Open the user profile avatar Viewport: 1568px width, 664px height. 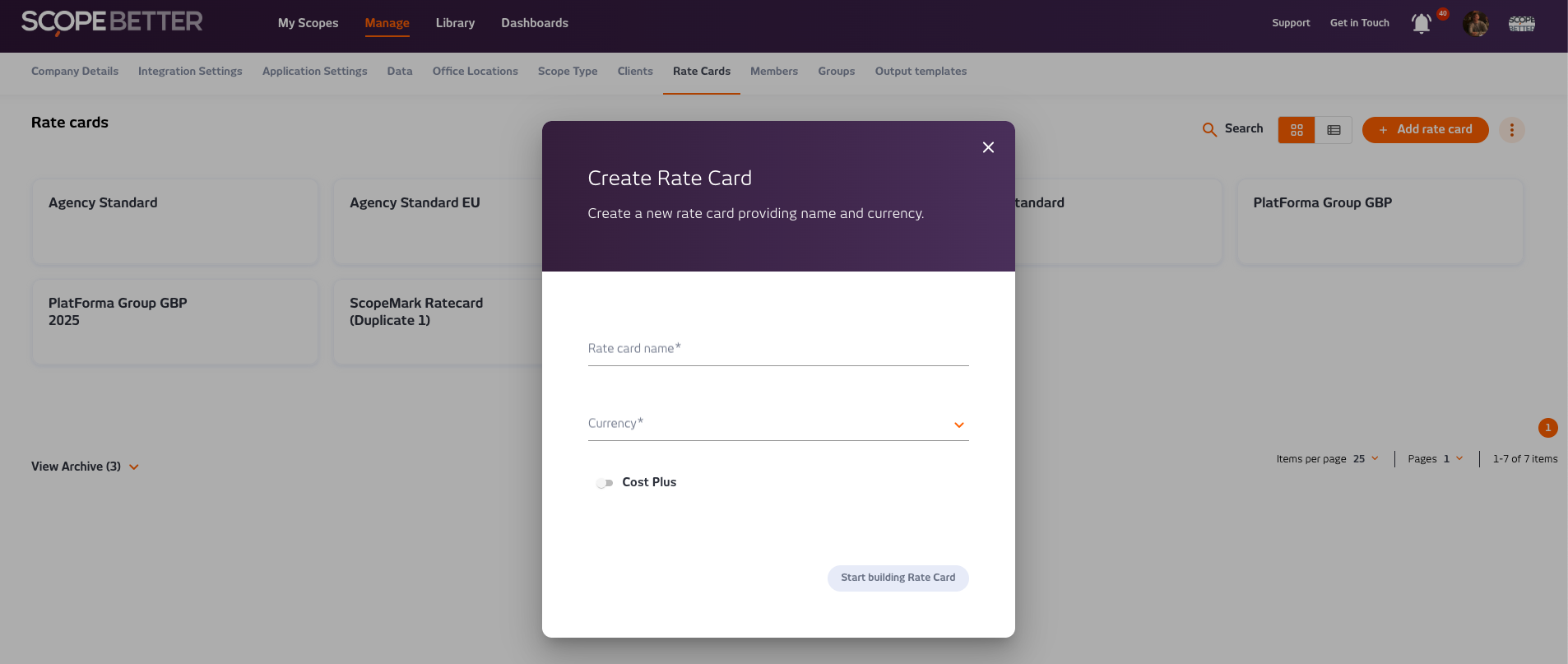[1476, 23]
